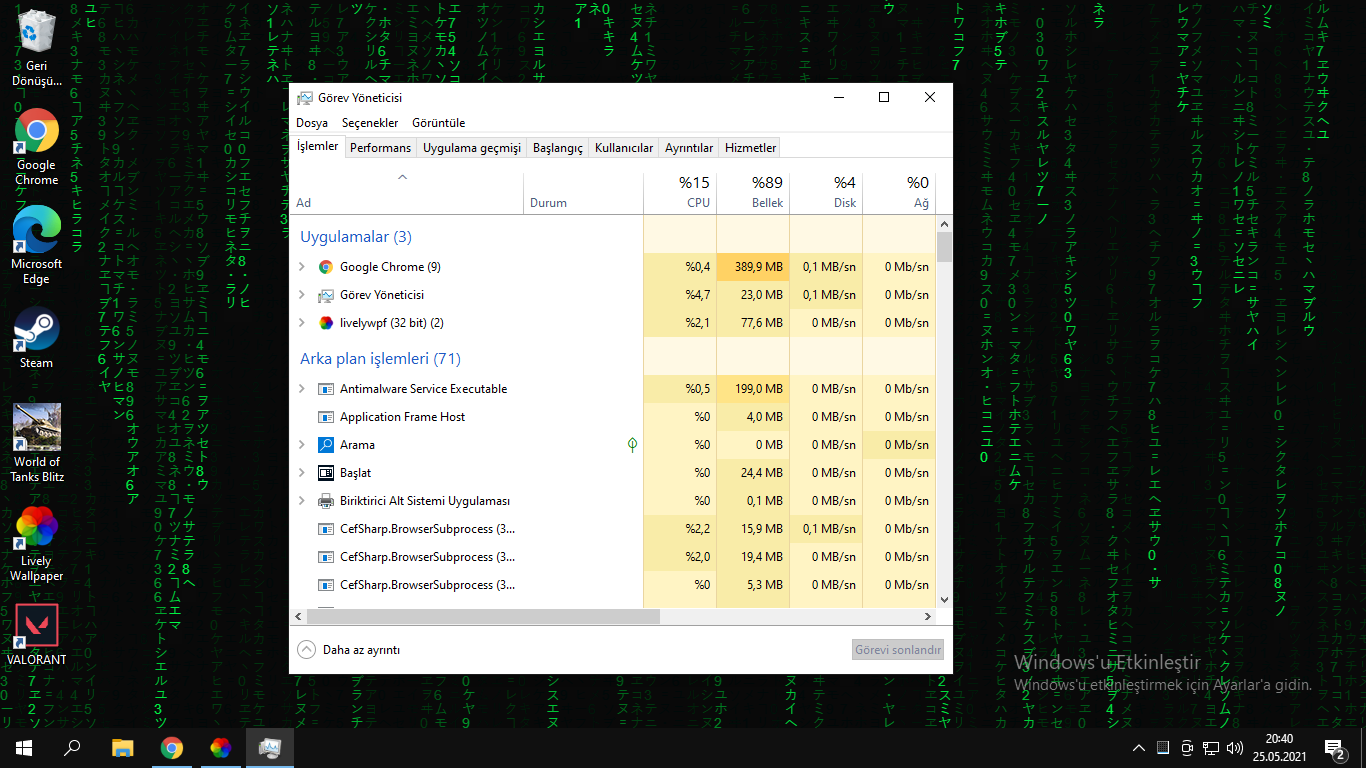Sort by the Durum column header

[583, 193]
